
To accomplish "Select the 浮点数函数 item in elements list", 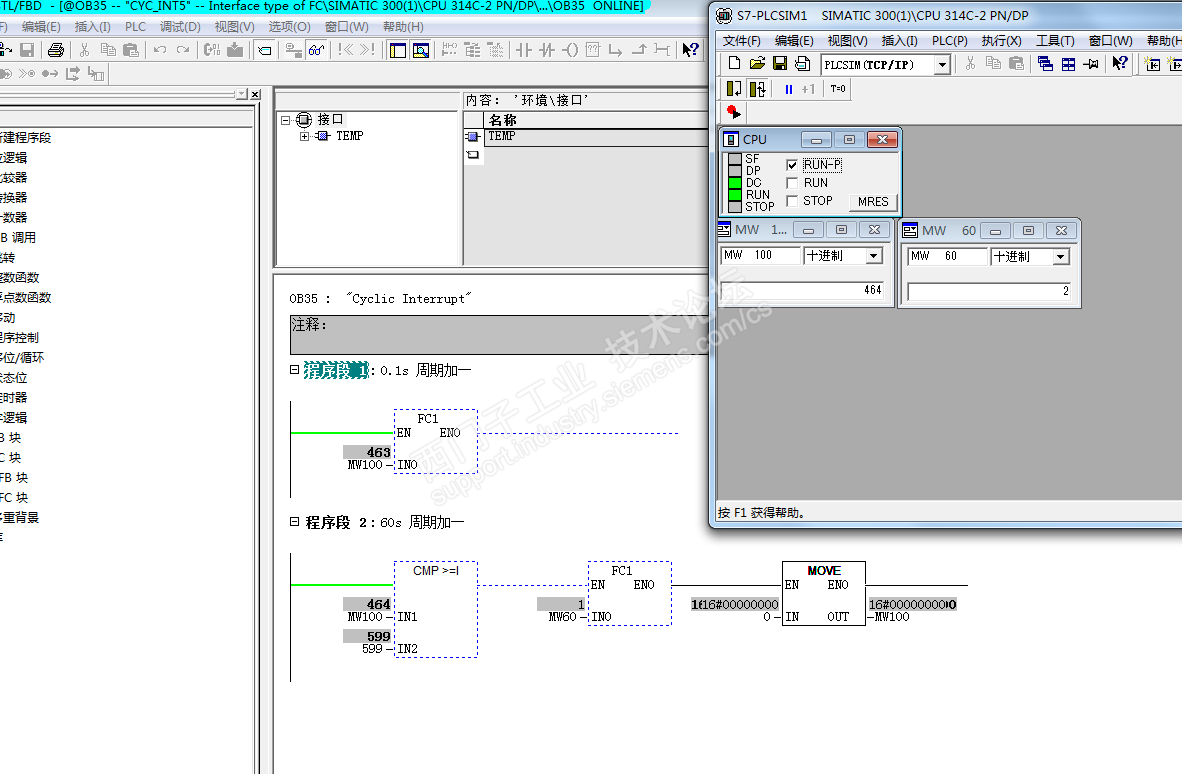I will click(26, 298).
